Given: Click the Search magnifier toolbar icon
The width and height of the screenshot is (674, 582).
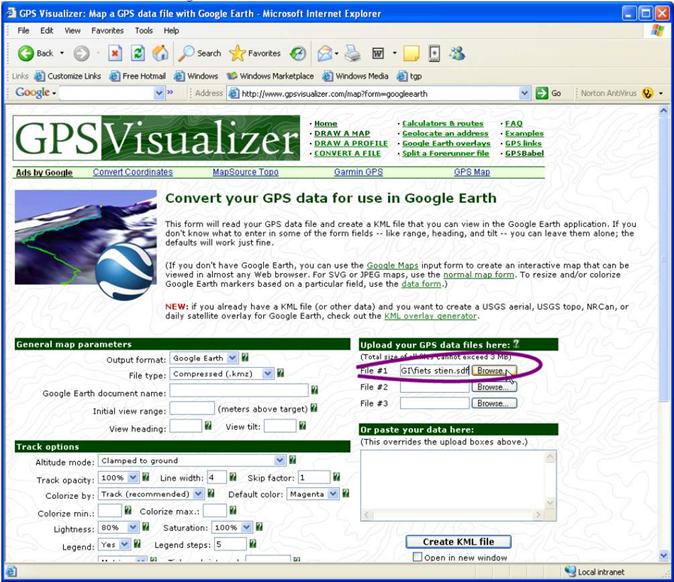Looking at the screenshot, I should tap(187, 53).
